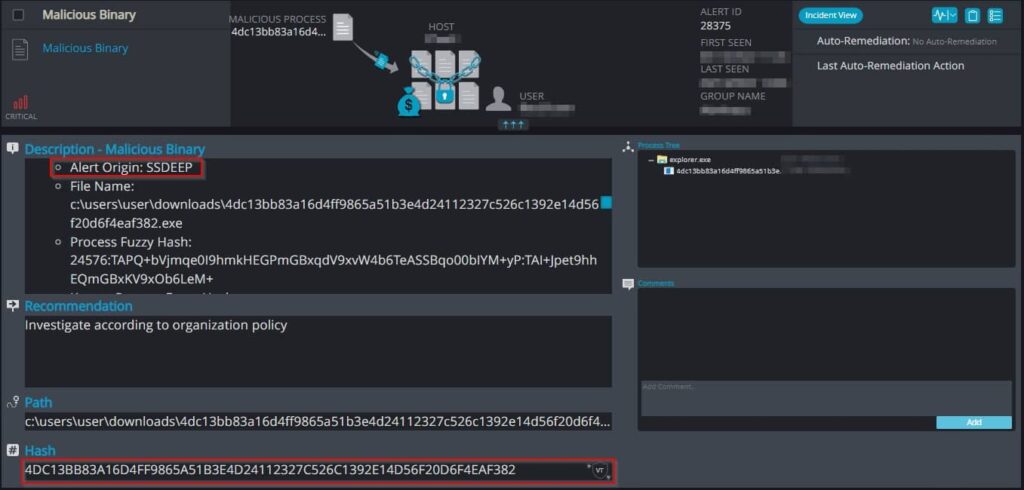The width and height of the screenshot is (1024, 490).
Task: Click the clipboard icon in the header
Action: pyautogui.click(x=972, y=16)
